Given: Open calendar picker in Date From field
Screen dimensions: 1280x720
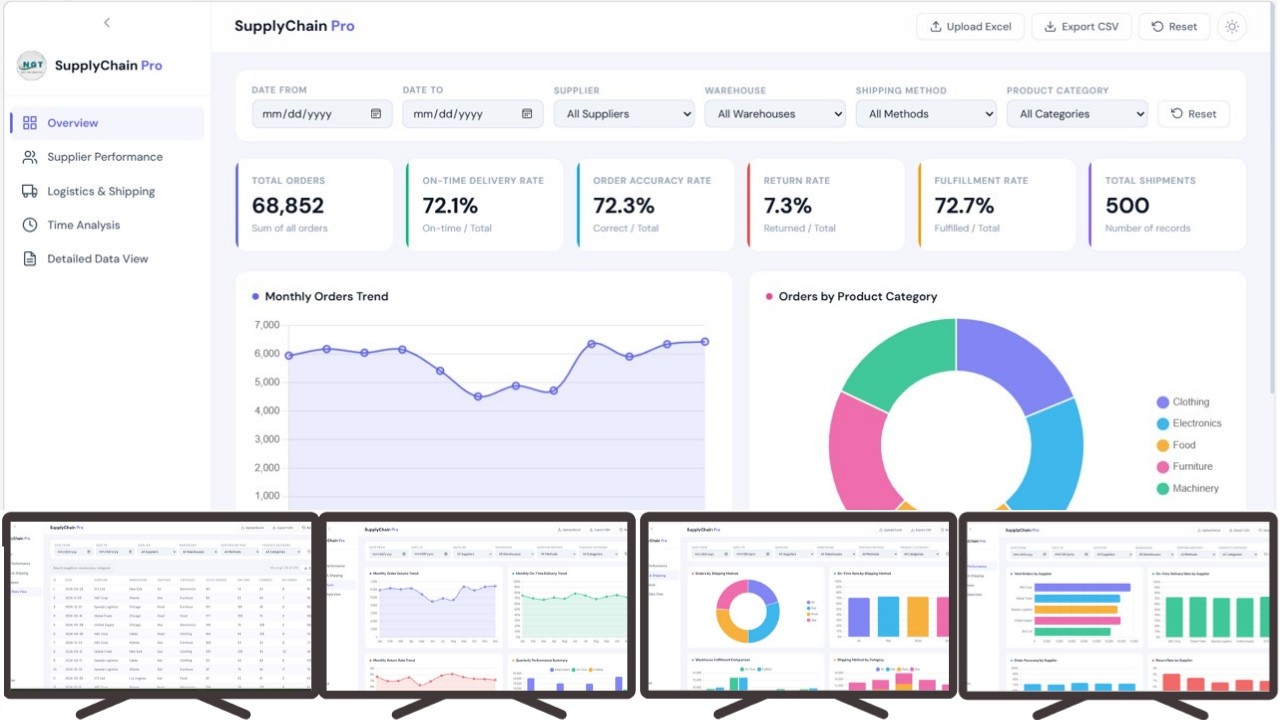Looking at the screenshot, I should [x=376, y=114].
